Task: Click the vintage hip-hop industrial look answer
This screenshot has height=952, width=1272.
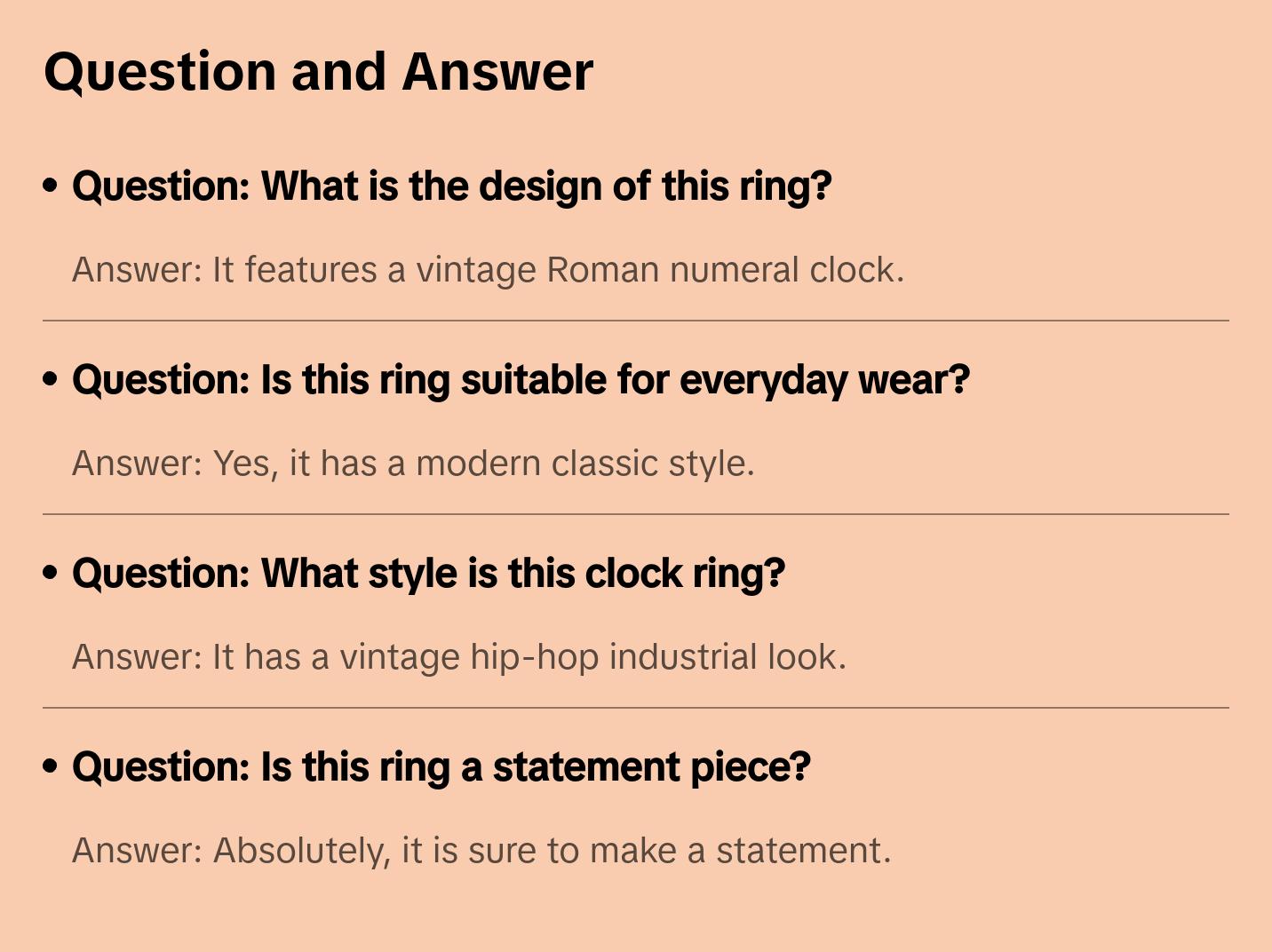Action: point(458,657)
